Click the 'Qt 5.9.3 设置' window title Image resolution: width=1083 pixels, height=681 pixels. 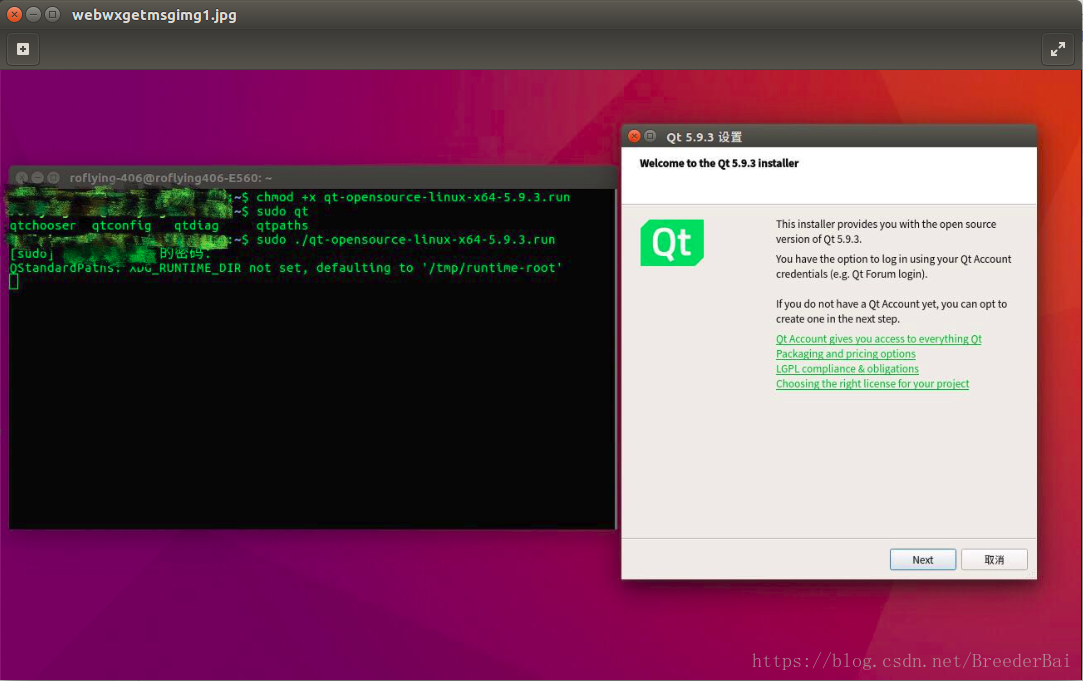tap(704, 137)
